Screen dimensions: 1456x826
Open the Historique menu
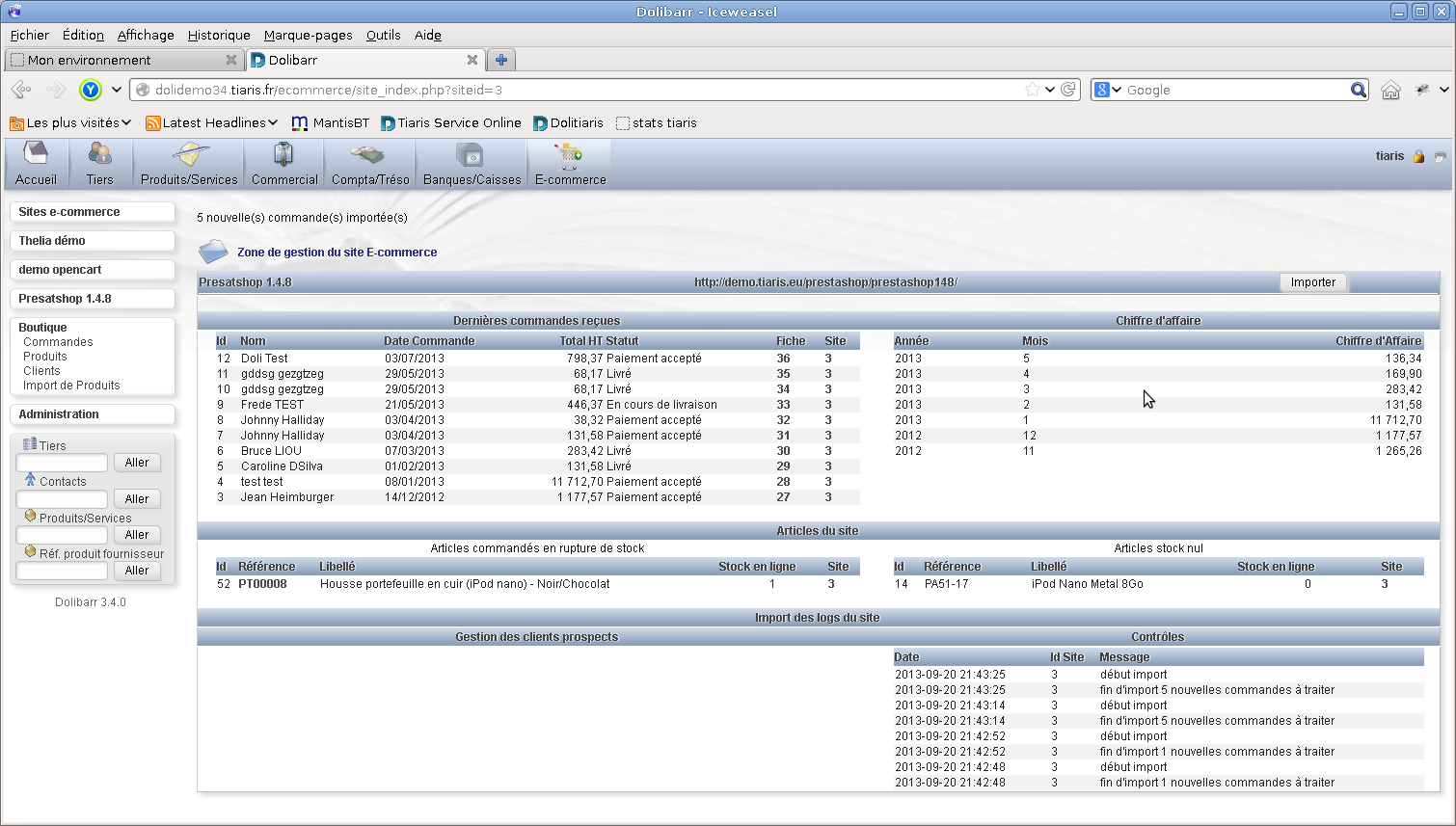218,35
